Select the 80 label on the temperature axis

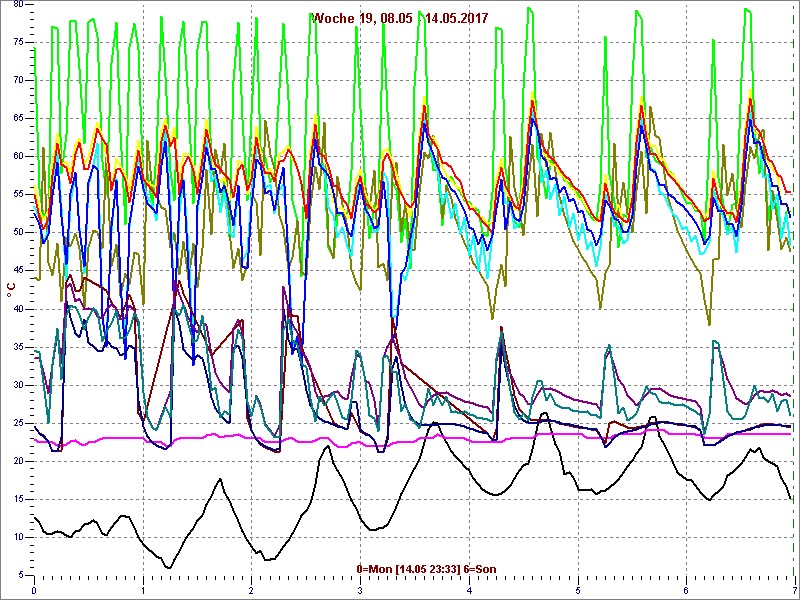tap(18, 4)
